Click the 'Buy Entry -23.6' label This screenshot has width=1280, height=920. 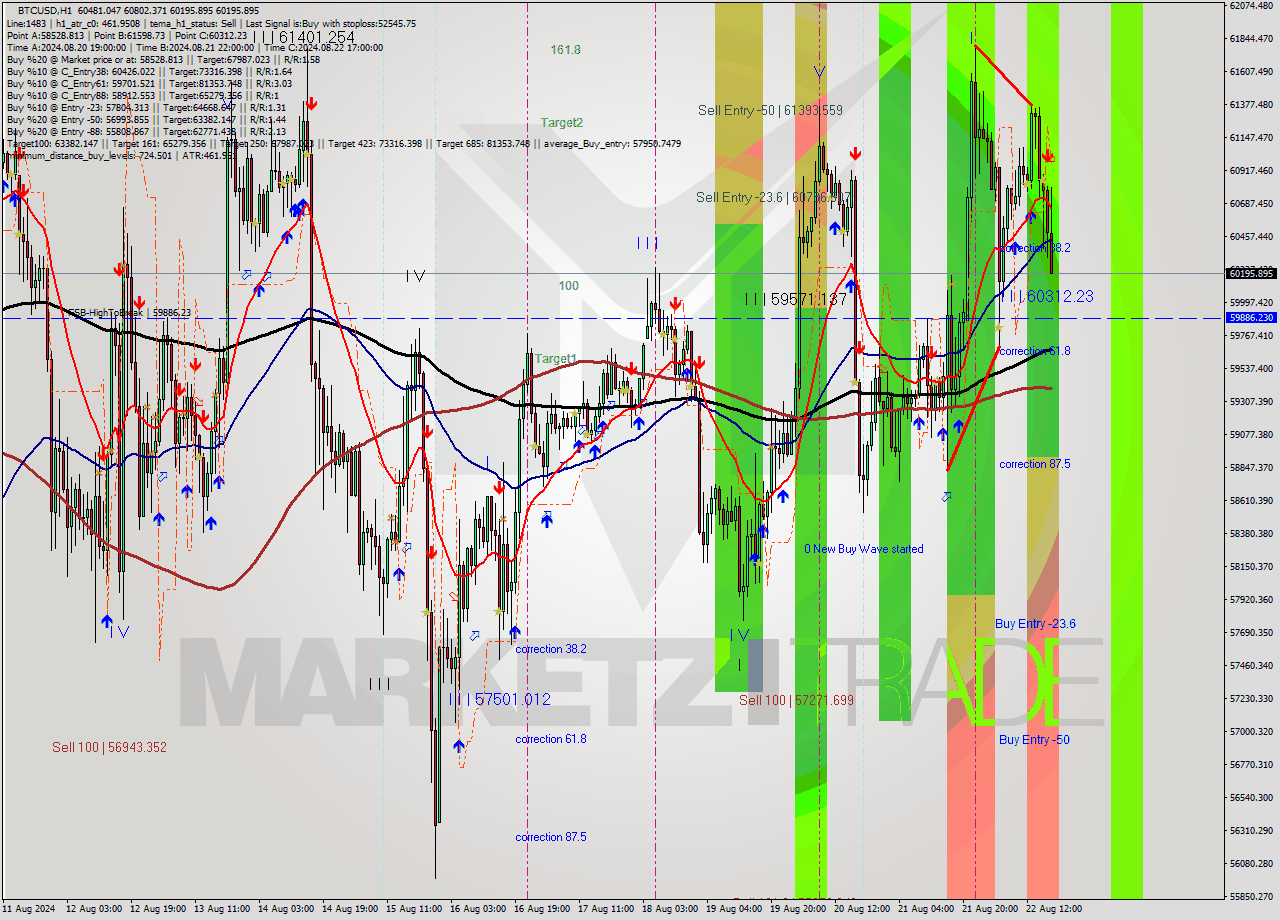tap(1035, 624)
